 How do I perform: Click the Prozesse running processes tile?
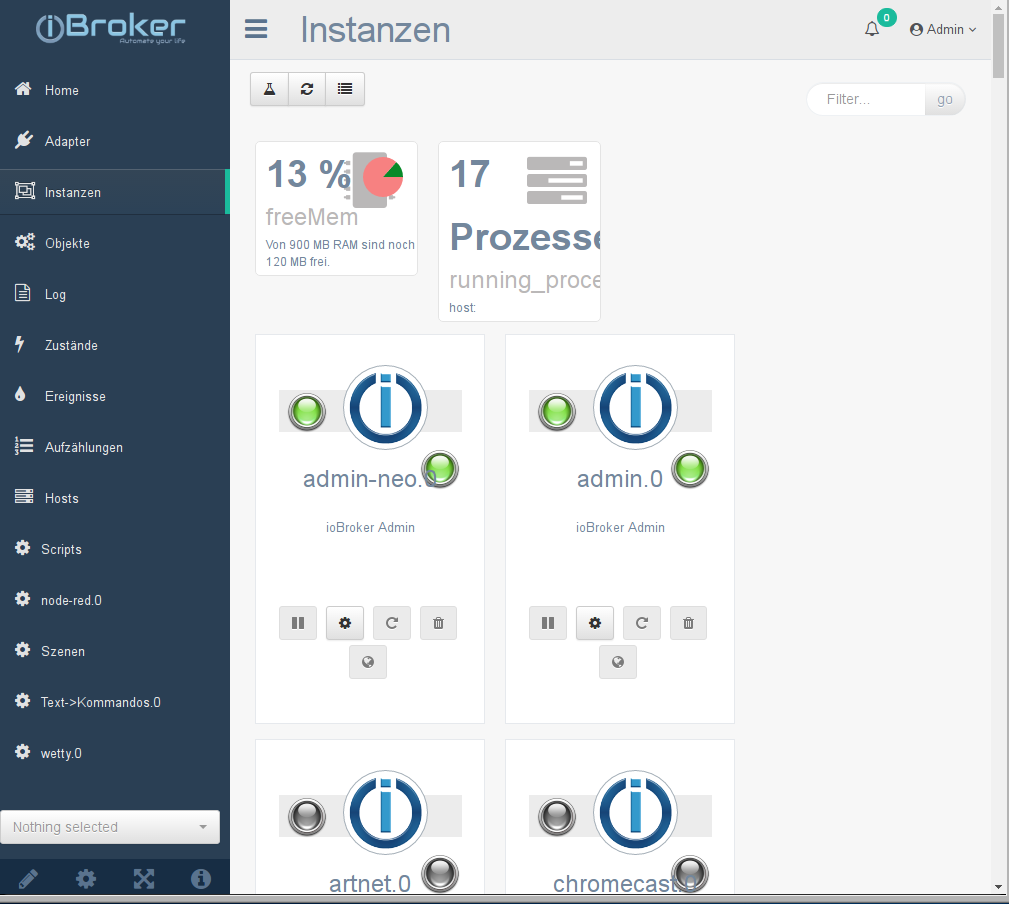point(519,231)
